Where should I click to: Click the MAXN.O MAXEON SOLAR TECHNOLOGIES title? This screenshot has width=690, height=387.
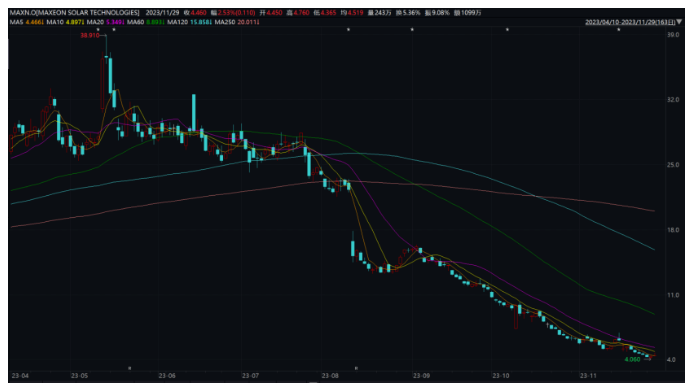tap(74, 12)
